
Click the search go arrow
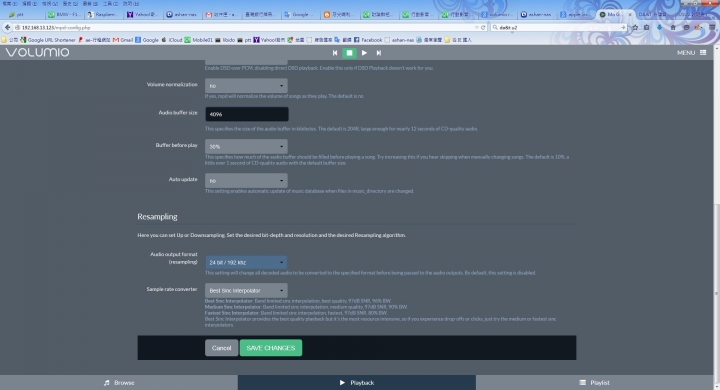[623, 28]
